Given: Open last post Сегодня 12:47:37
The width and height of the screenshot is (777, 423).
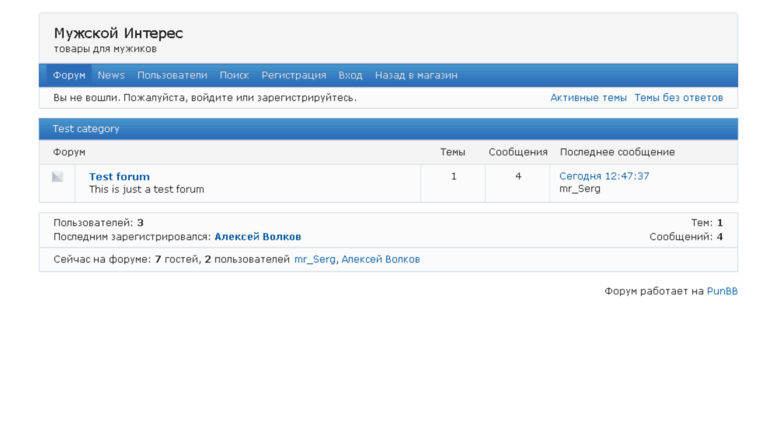Looking at the screenshot, I should (x=604, y=176).
